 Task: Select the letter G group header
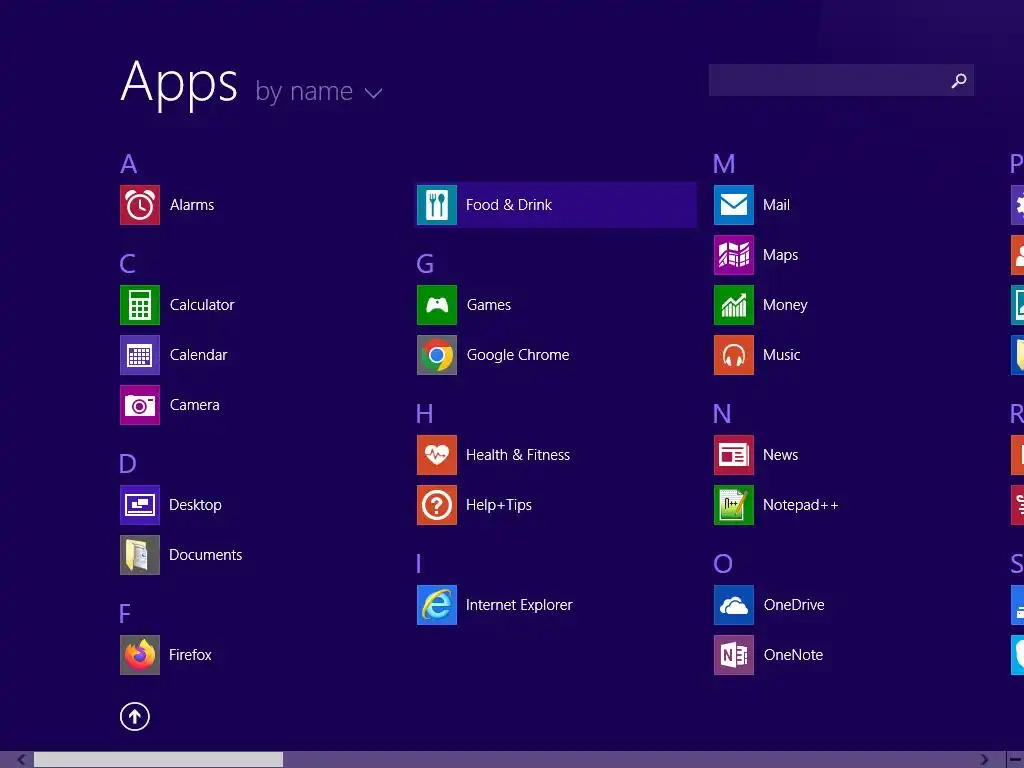click(x=425, y=264)
